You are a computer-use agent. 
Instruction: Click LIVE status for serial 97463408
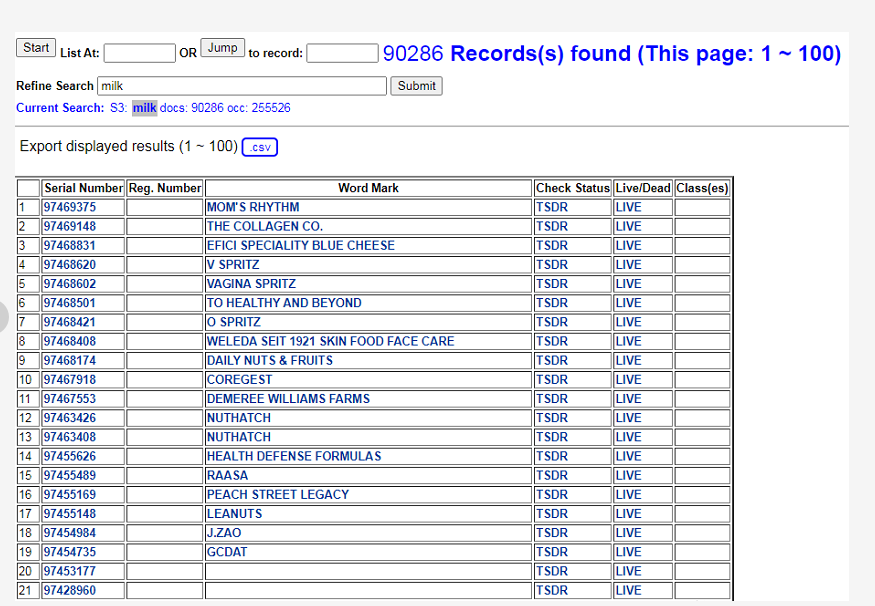pyautogui.click(x=628, y=437)
